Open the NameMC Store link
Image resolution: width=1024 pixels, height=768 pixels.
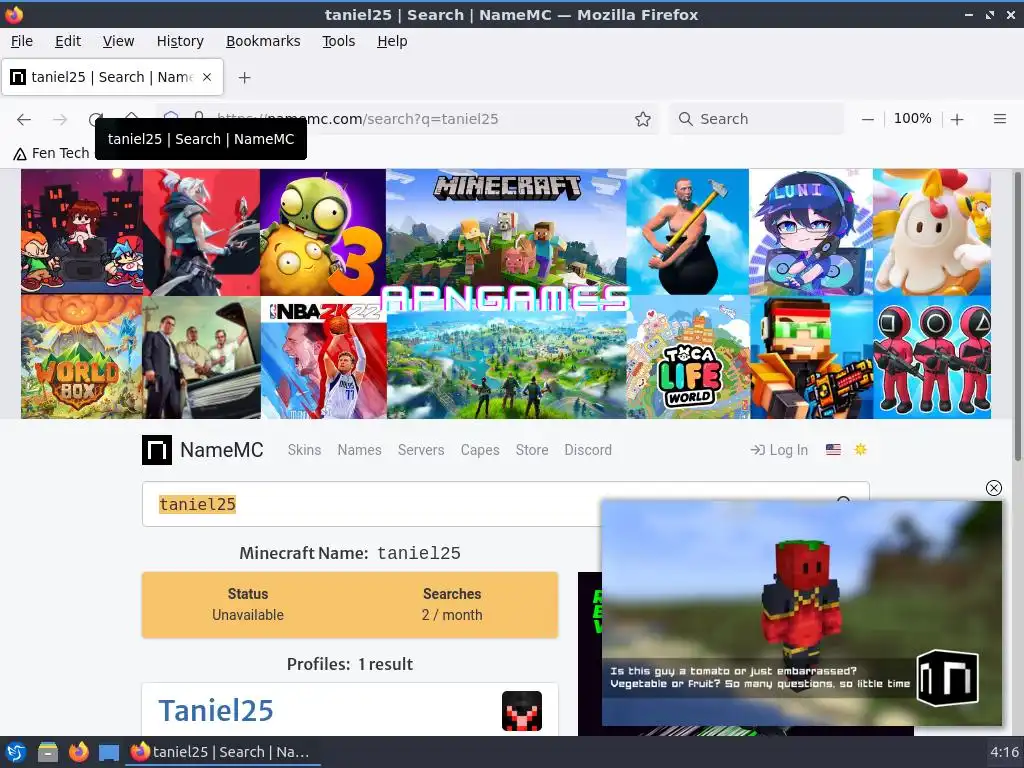coord(532,450)
